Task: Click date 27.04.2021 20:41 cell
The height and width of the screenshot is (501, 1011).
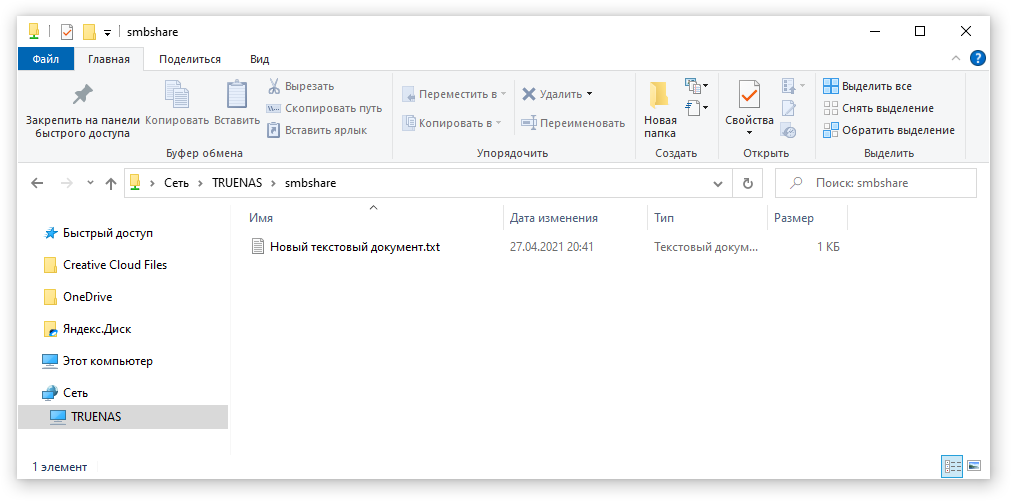Action: (551, 247)
